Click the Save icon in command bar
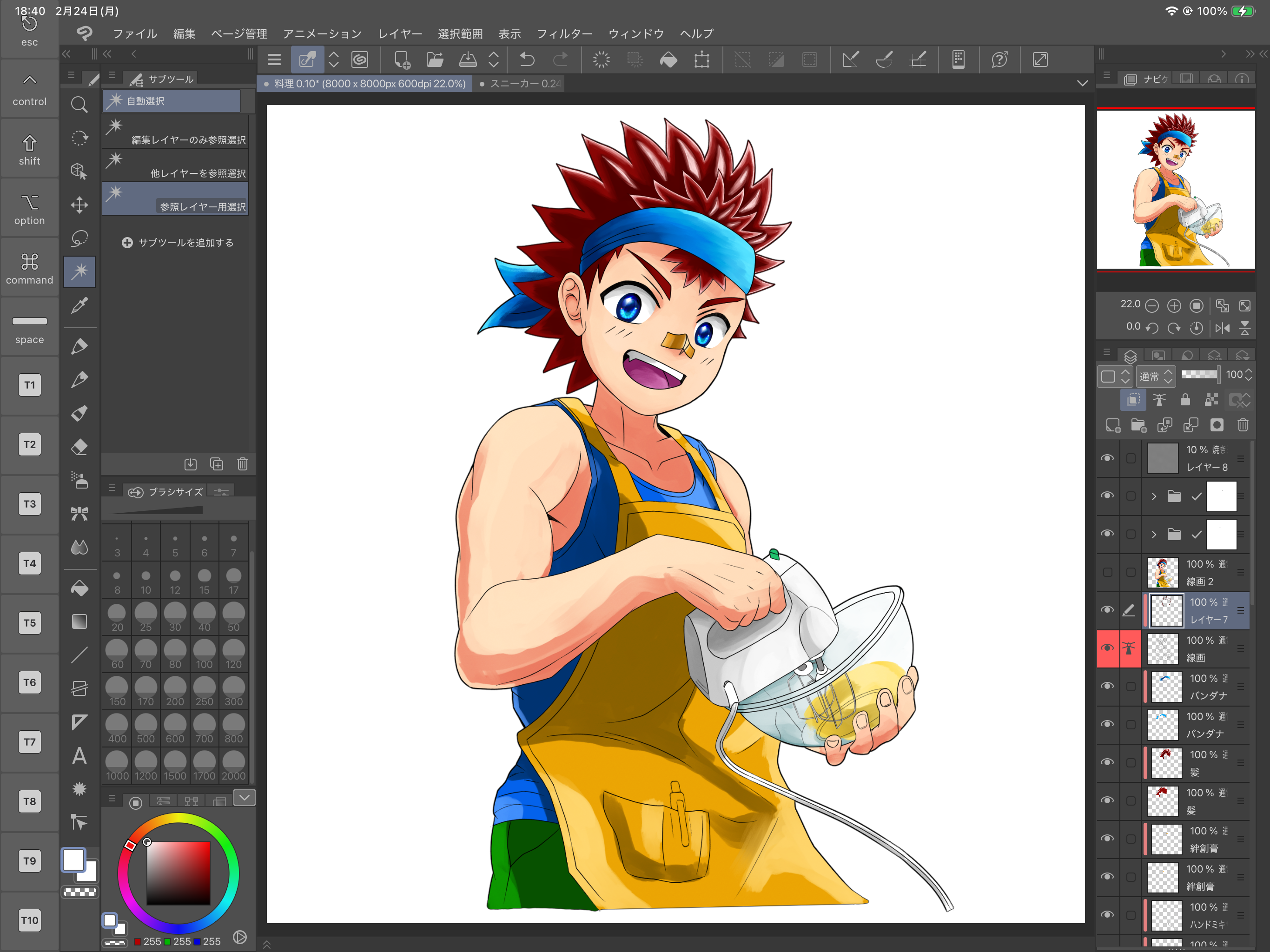This screenshot has width=1270, height=952. pyautogui.click(x=467, y=59)
